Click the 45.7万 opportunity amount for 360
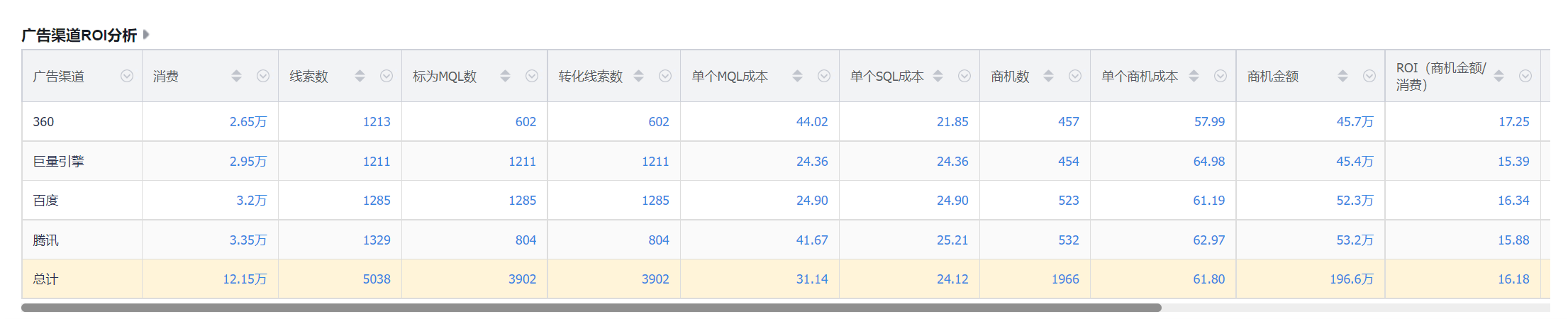The image size is (1568, 319). click(x=1355, y=122)
